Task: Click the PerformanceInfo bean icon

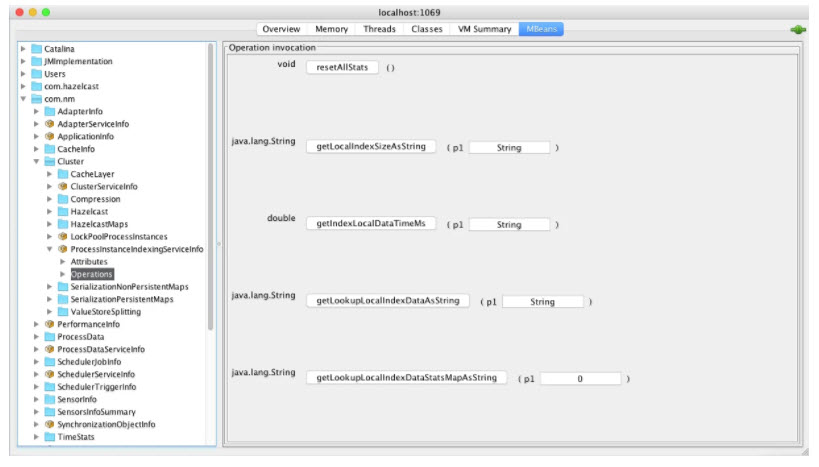Action: [49, 324]
